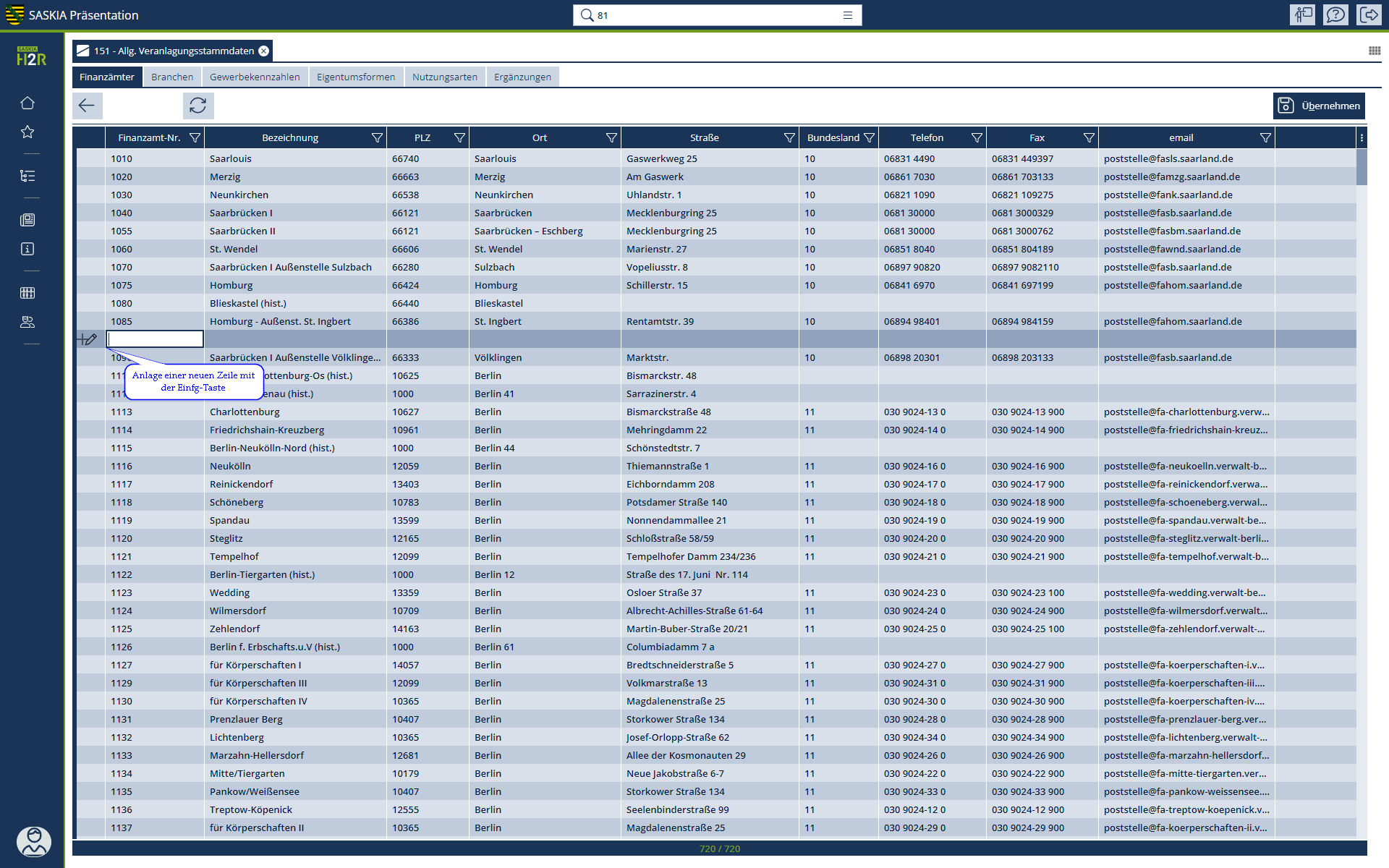Click the home icon in sidebar
The image size is (1389, 868).
27,103
